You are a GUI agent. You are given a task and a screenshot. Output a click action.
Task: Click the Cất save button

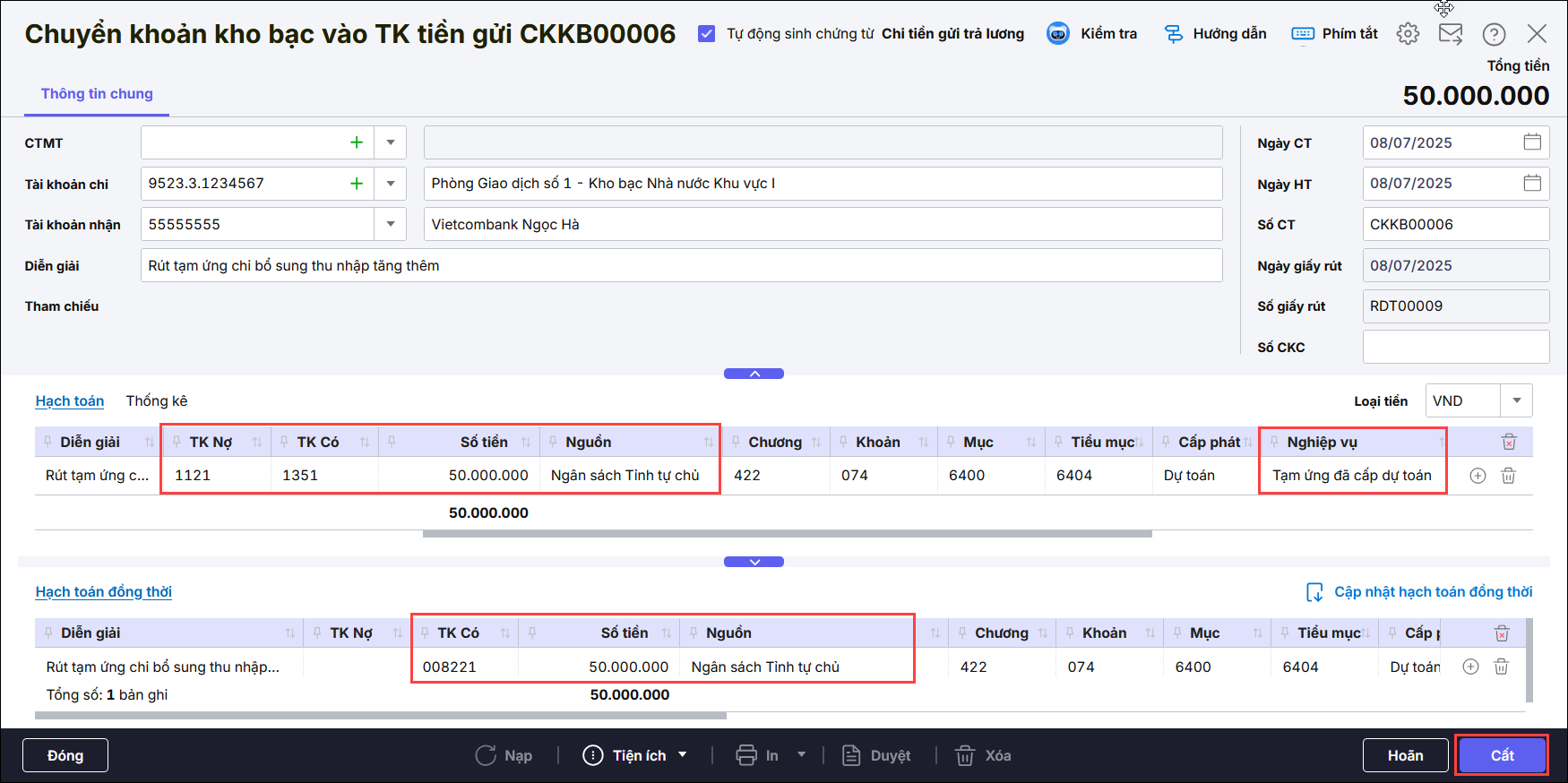tap(1502, 755)
